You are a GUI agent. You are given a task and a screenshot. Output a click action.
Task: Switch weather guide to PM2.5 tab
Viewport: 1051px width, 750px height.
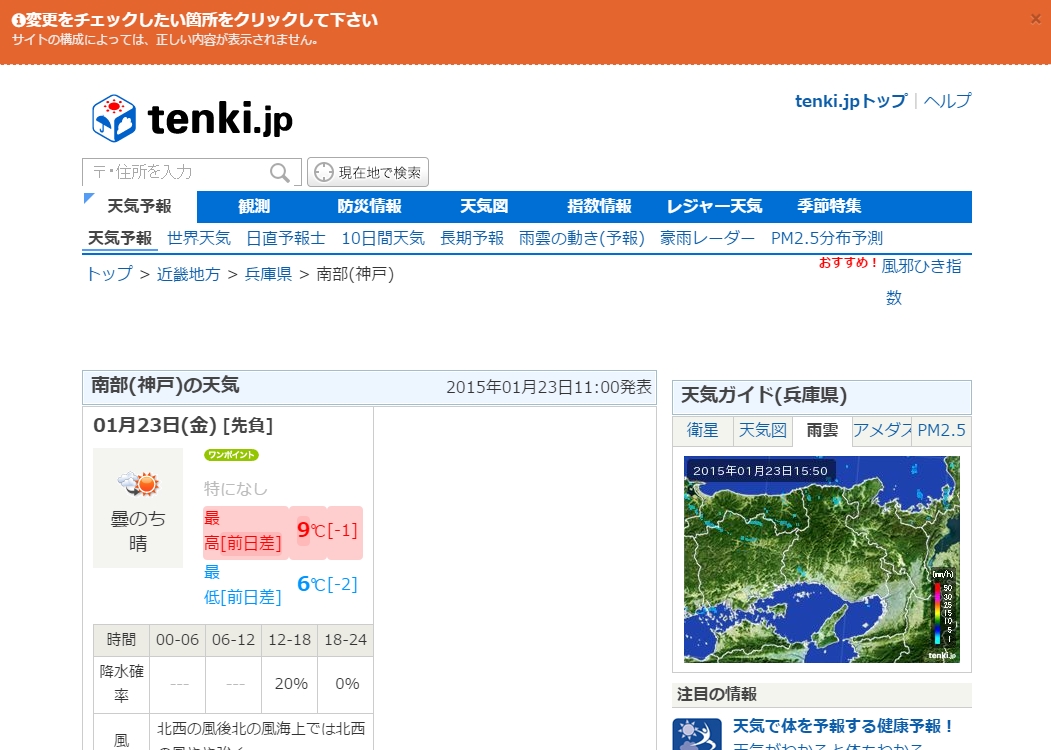point(941,430)
